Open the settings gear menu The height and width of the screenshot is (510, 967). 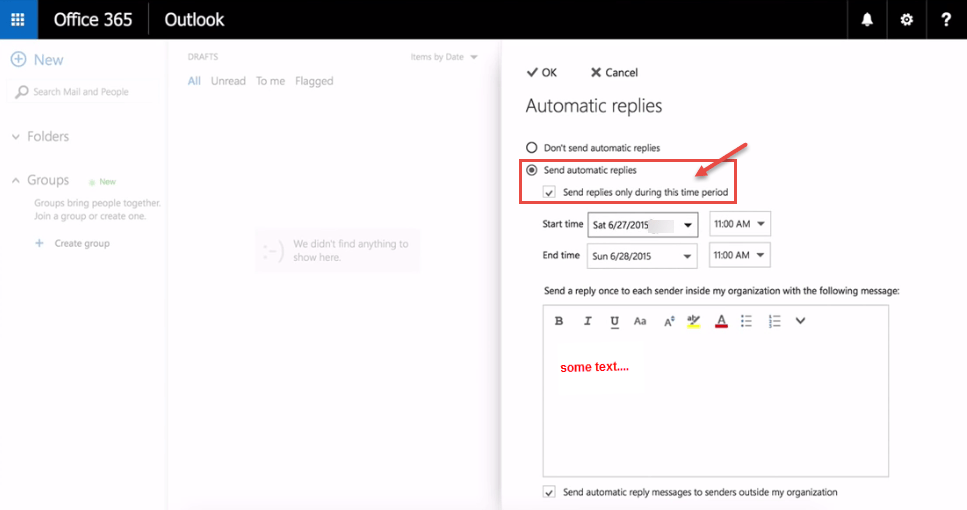(x=906, y=19)
